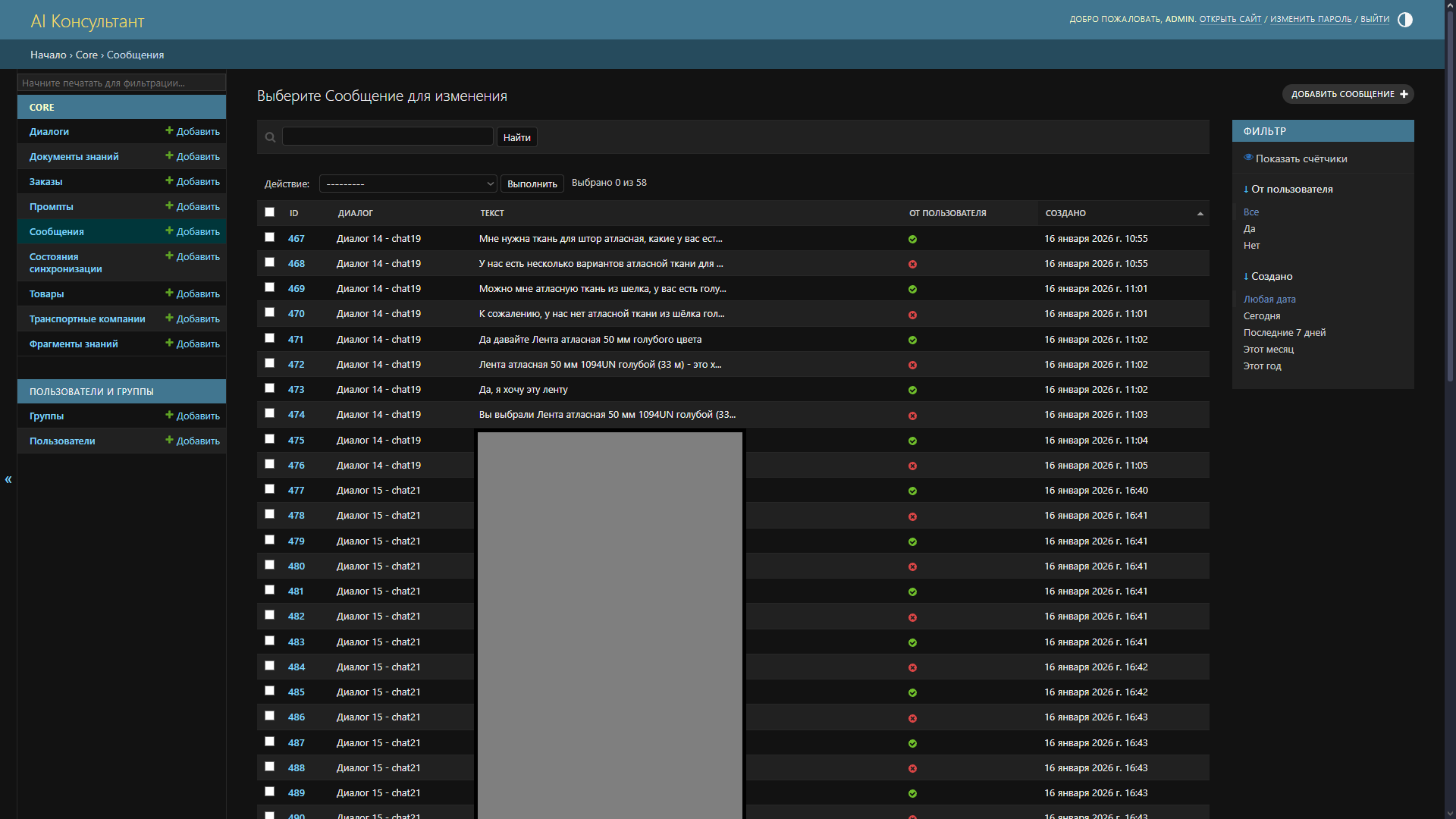The width and height of the screenshot is (1456, 819).
Task: Open Сообщения in the sidebar menu
Action: click(x=57, y=232)
